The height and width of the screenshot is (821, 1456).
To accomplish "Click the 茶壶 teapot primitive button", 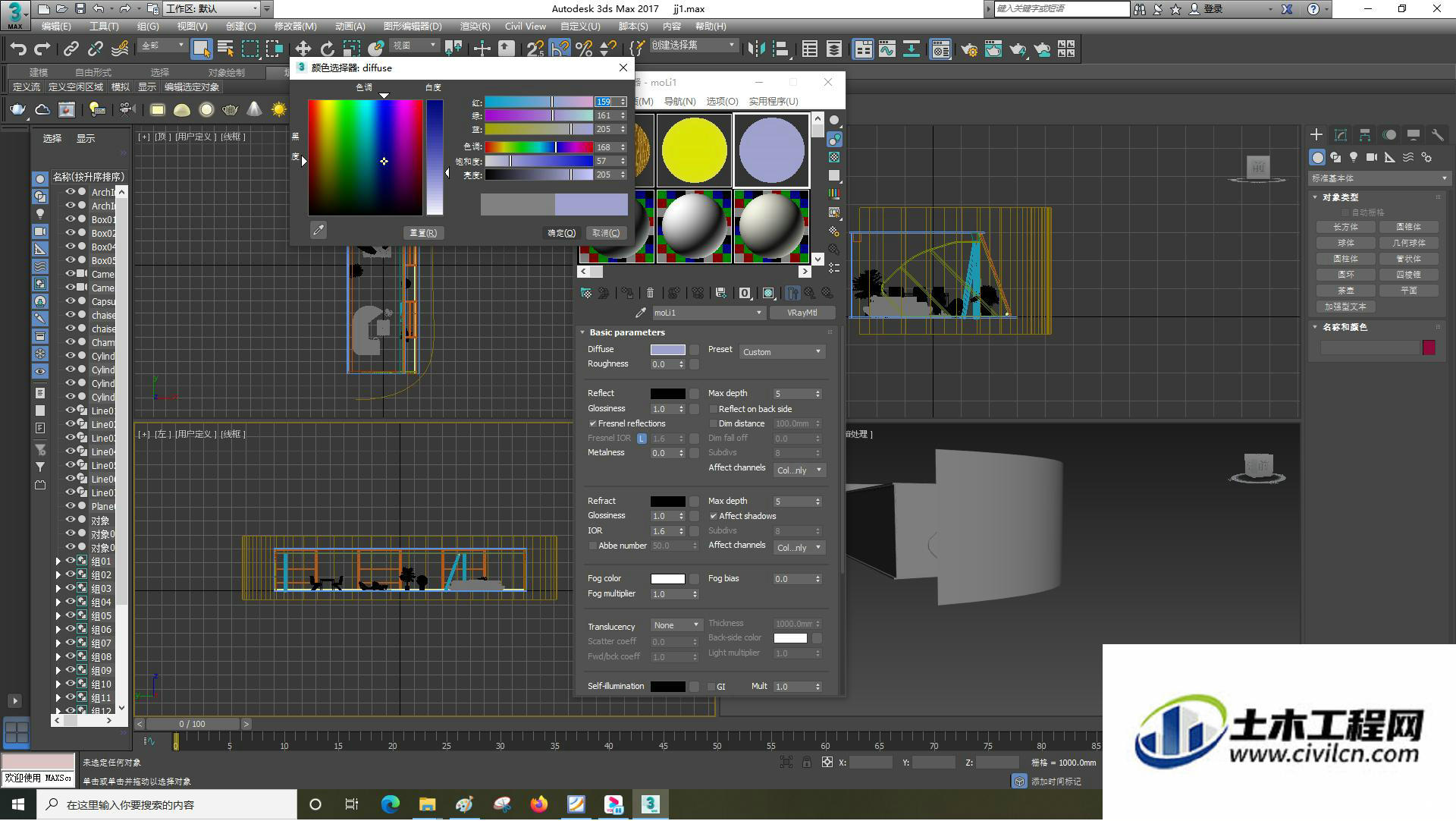I will (1346, 291).
